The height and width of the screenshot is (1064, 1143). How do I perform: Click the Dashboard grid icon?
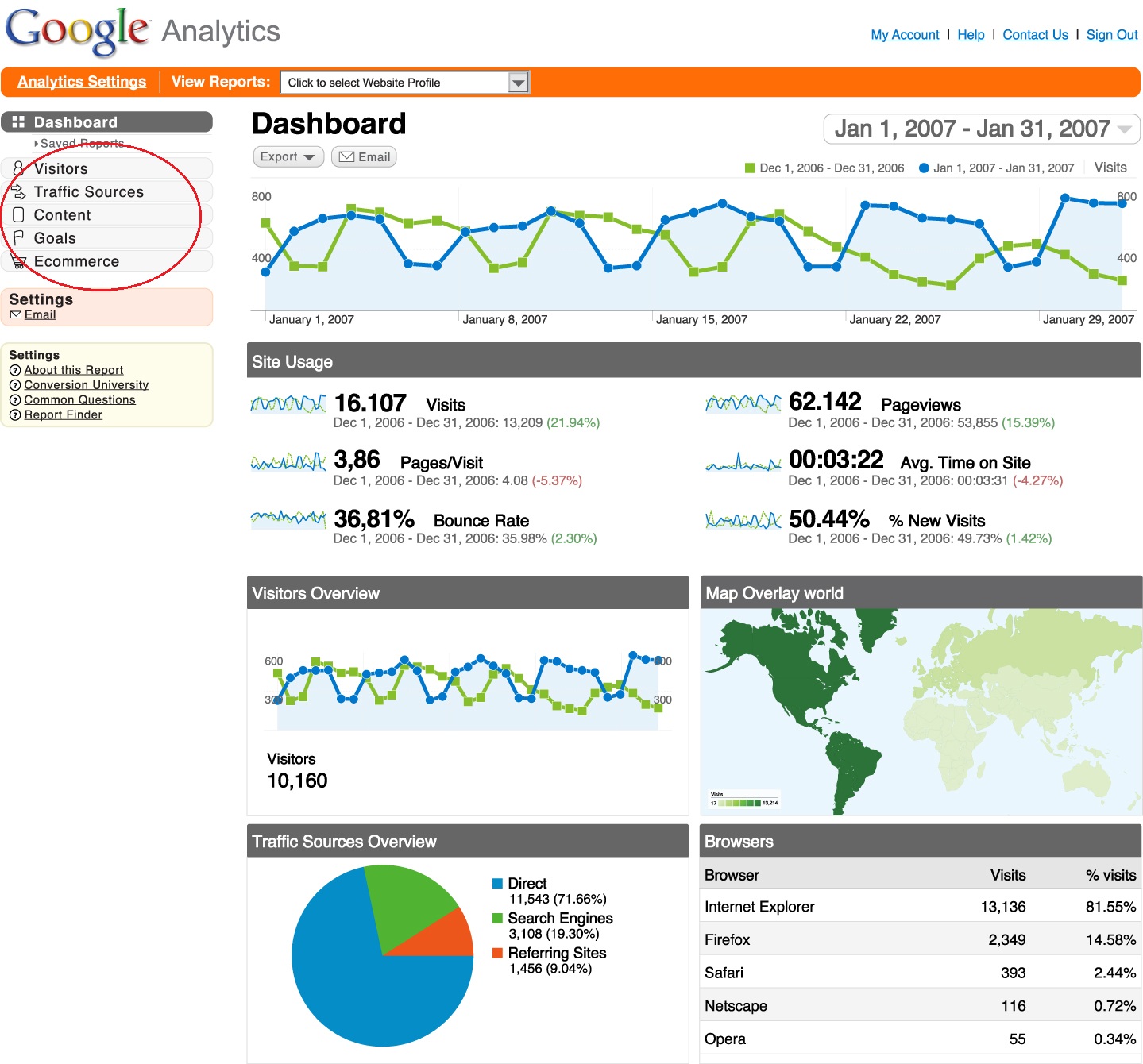(x=18, y=122)
